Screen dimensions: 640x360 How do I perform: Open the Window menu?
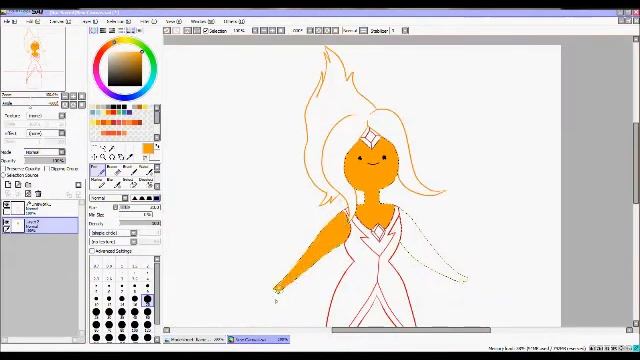click(202, 21)
